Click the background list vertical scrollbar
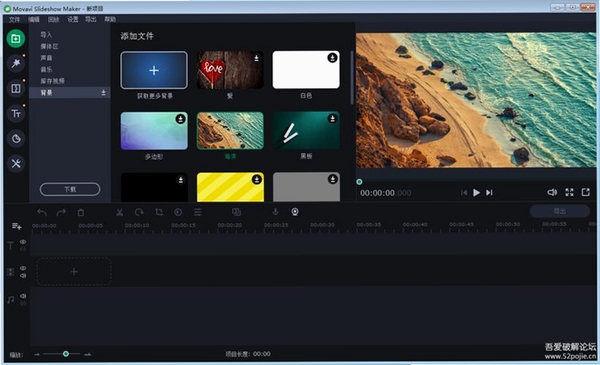600x365 pixels. [x=352, y=78]
